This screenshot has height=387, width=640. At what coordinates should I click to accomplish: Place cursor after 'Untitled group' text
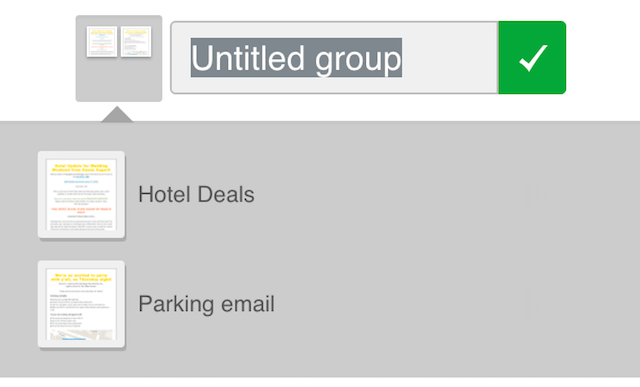coord(449,58)
